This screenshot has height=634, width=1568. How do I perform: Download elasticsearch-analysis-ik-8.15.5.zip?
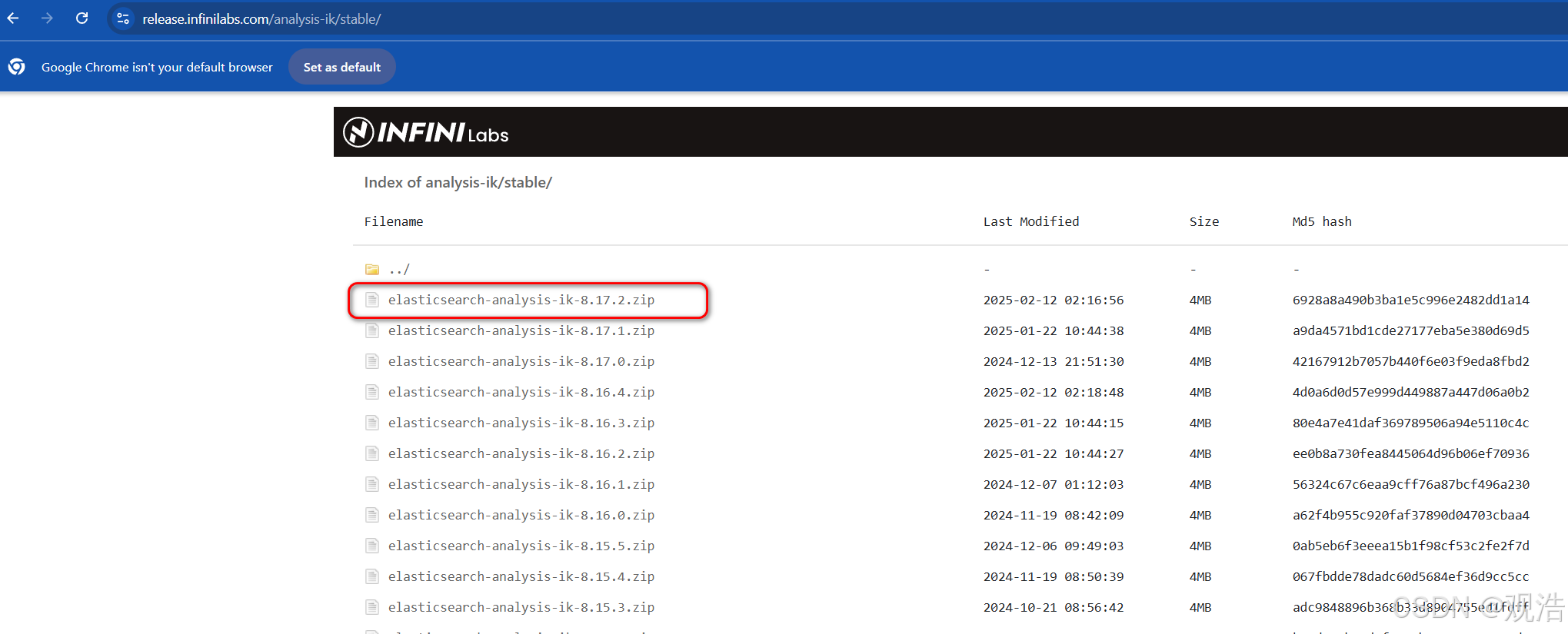click(521, 546)
